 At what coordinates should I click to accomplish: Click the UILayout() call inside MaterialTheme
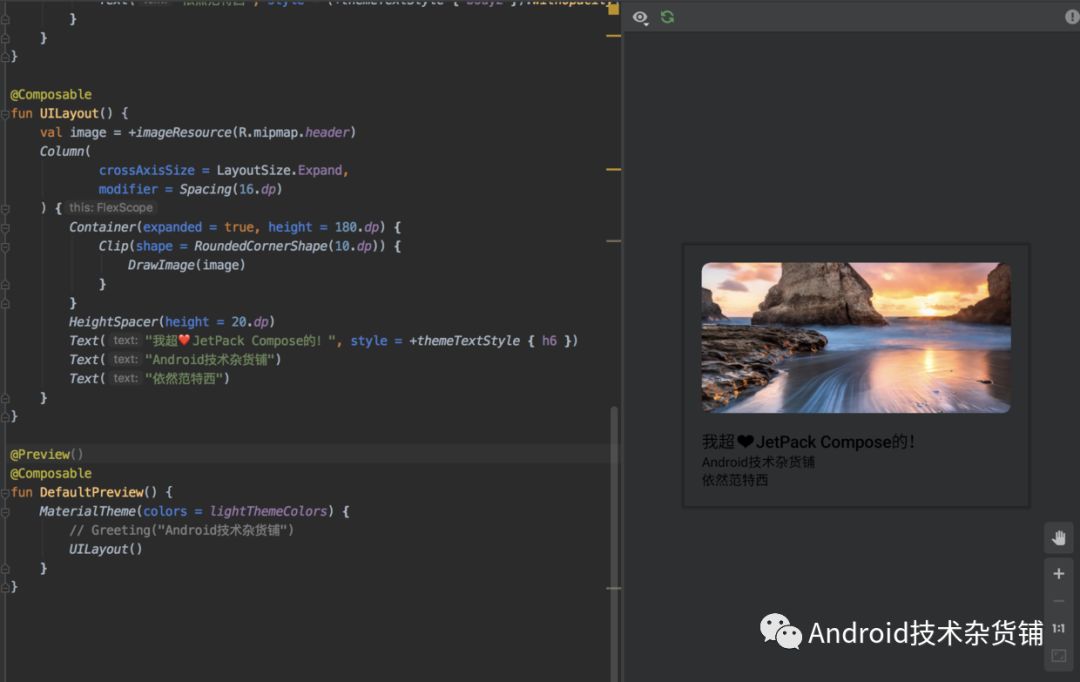(105, 549)
